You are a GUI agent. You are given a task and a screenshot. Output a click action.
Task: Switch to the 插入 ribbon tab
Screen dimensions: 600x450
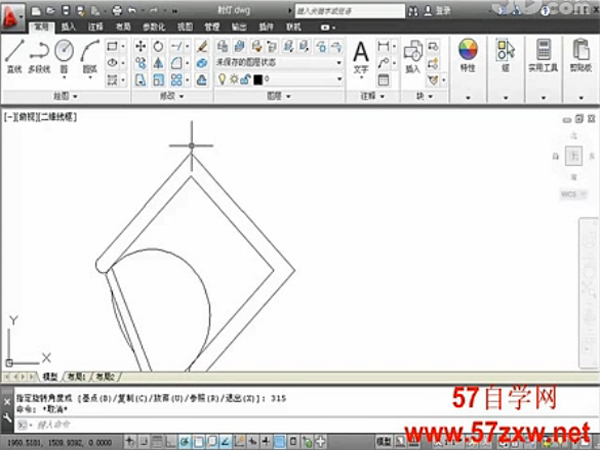(68, 27)
